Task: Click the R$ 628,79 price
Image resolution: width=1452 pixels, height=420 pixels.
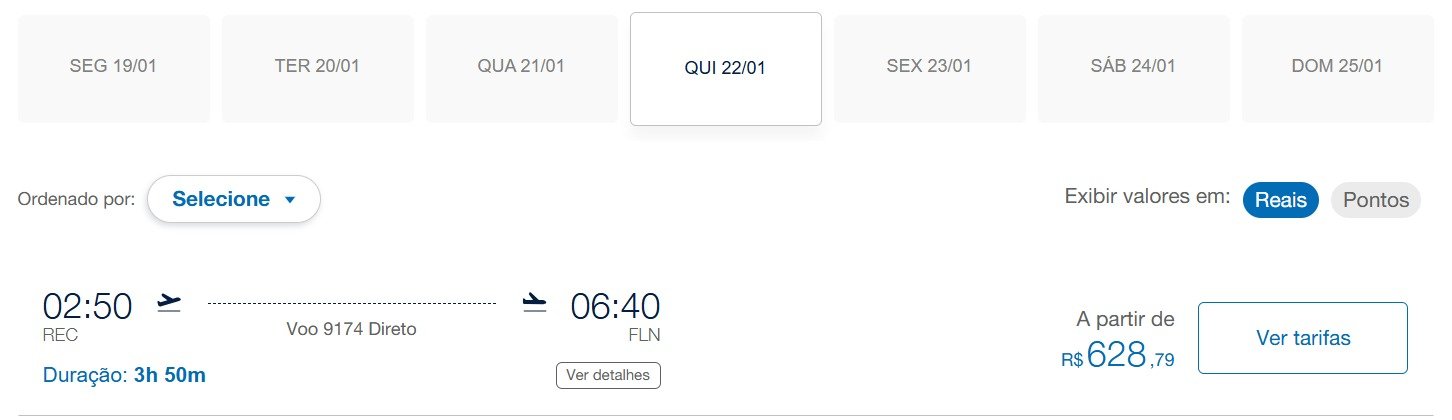Action: [x=1118, y=355]
